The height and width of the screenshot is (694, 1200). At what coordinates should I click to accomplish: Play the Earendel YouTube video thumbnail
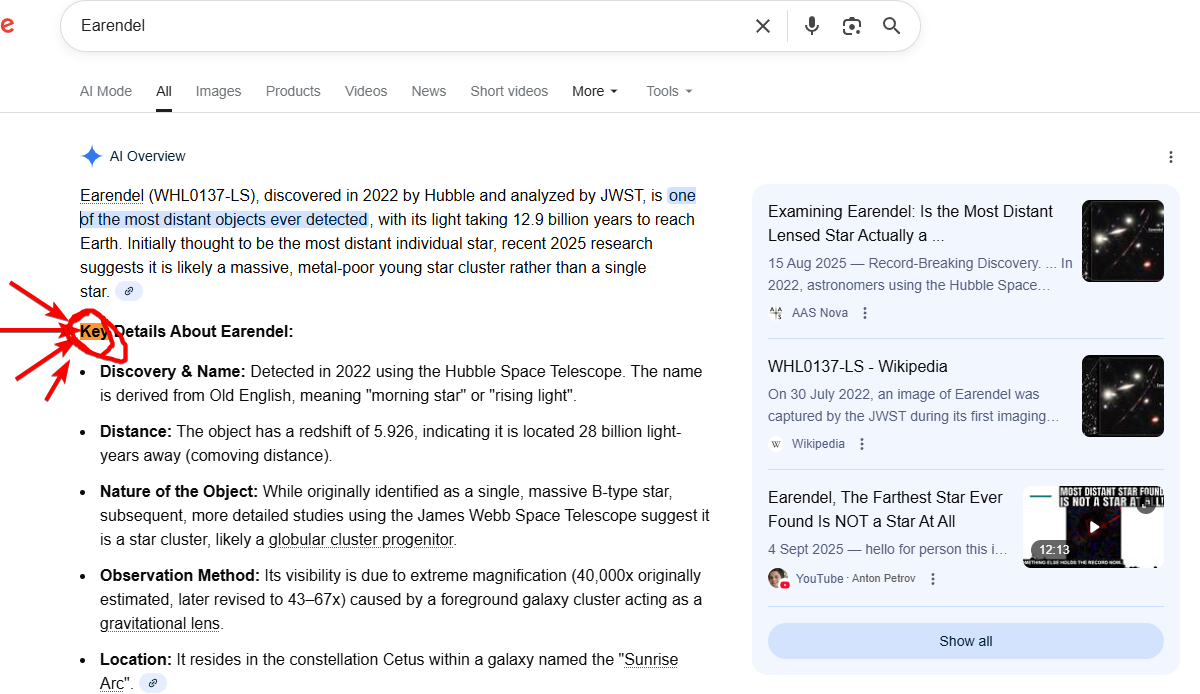1093,527
